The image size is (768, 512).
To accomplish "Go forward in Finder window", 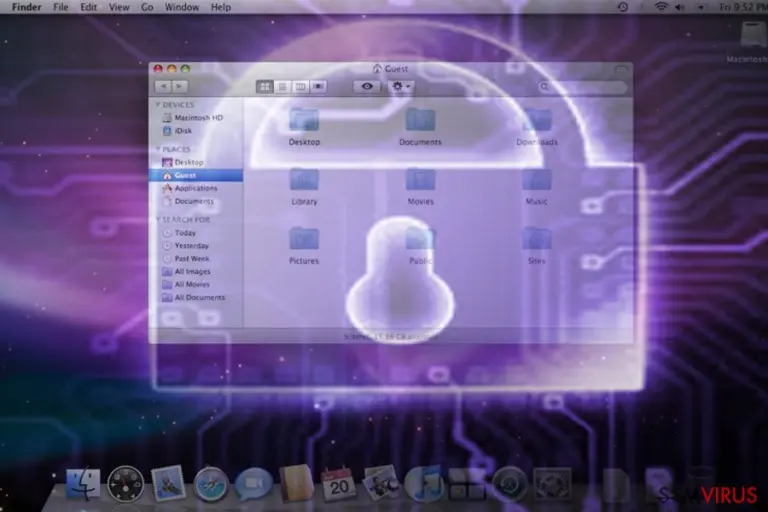I will click(180, 87).
